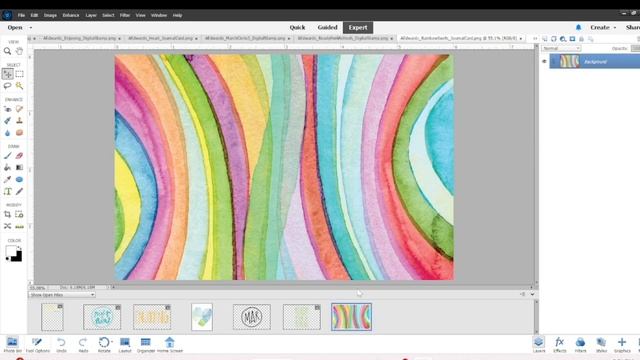Show the Graphics panel
The width and height of the screenshot is (640, 360).
tap(622, 344)
